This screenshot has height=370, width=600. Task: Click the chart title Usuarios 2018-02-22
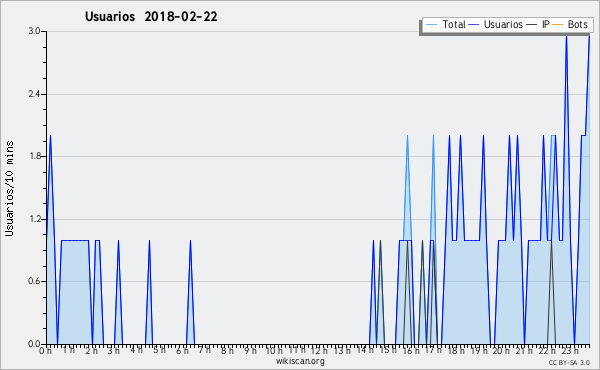click(151, 17)
